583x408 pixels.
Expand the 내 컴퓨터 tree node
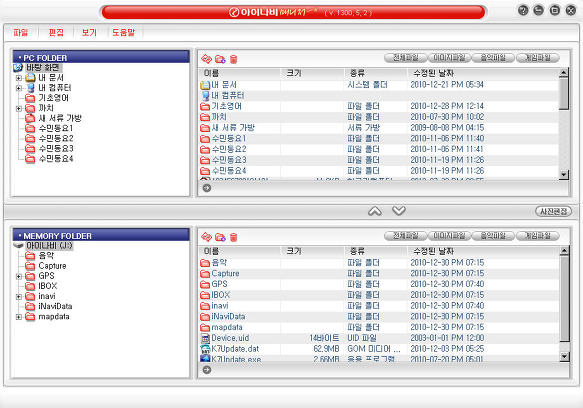click(19, 88)
